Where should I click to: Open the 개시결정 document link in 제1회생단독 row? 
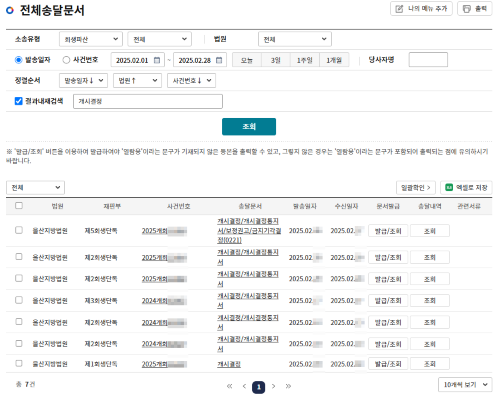229,364
